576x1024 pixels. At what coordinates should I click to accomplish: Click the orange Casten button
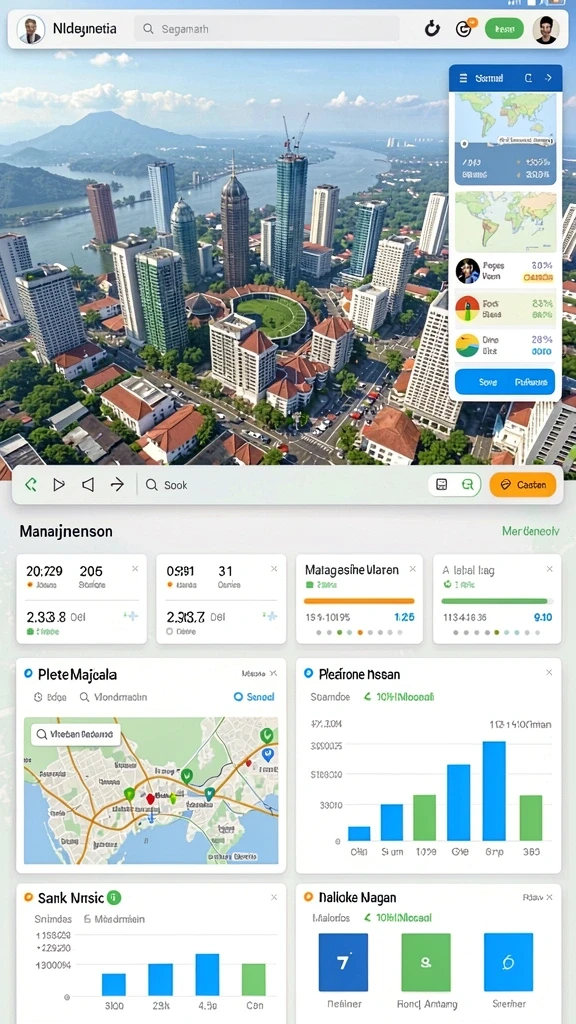coord(522,485)
